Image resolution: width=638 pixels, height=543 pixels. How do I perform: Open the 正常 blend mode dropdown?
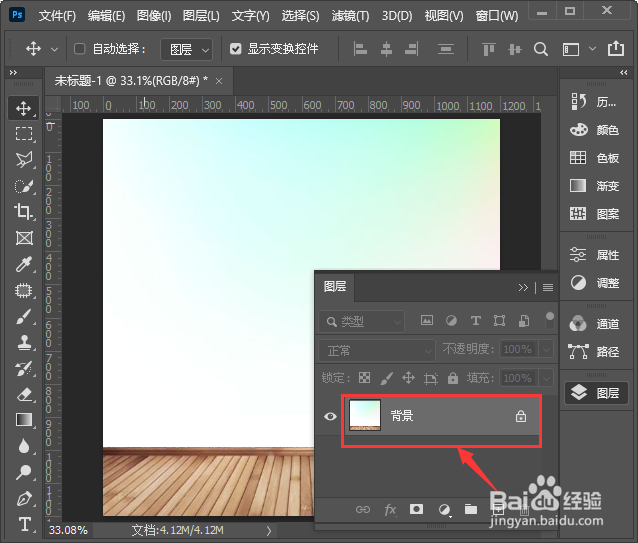coord(376,350)
